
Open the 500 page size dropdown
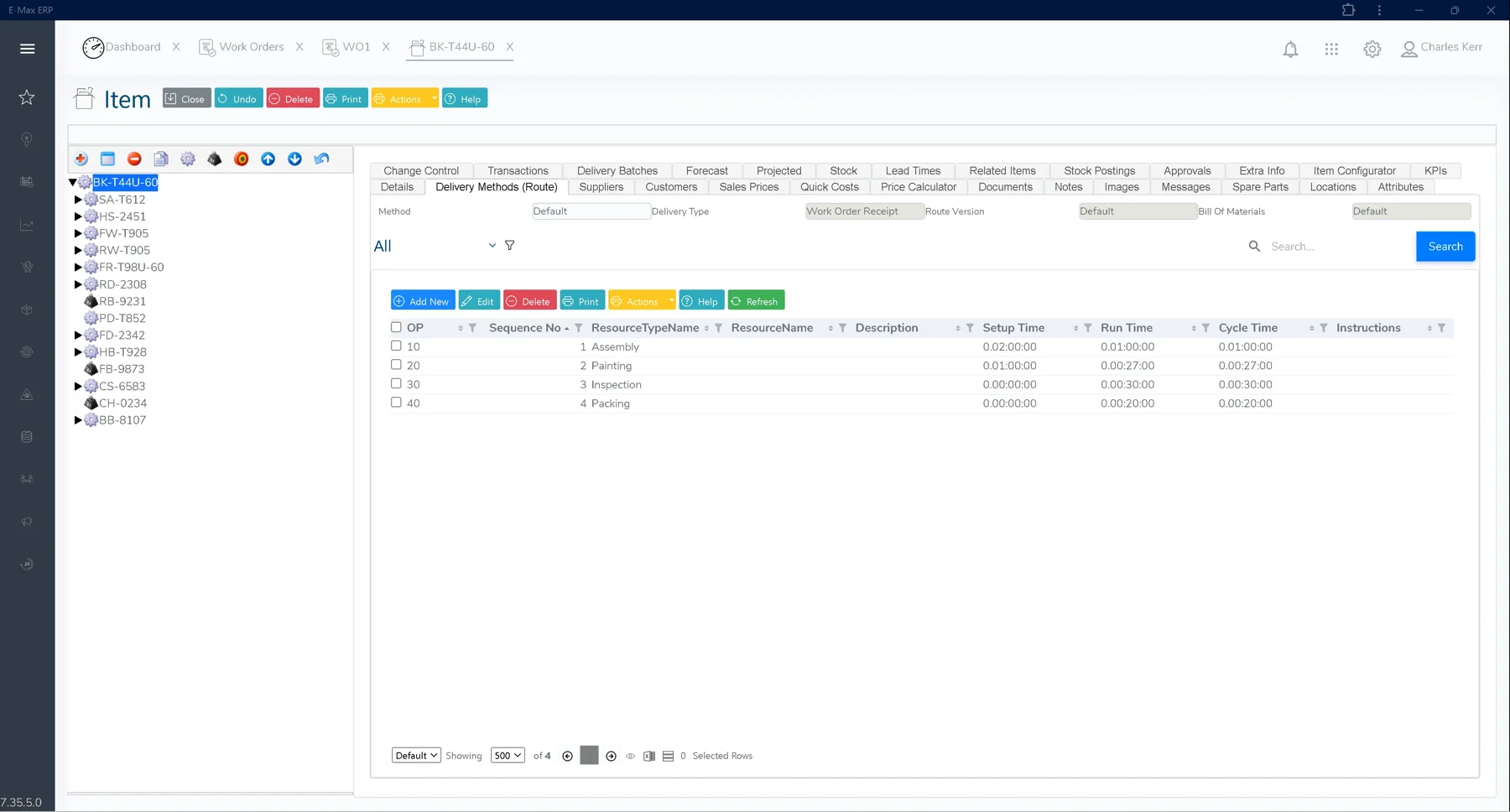click(x=508, y=756)
